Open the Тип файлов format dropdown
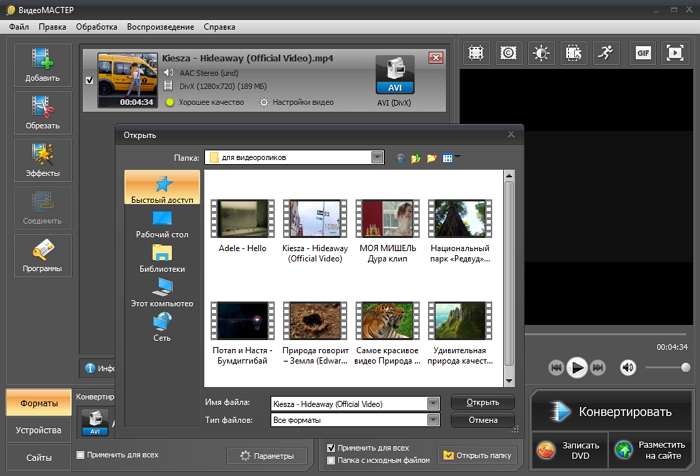This screenshot has height=476, width=700. [x=433, y=421]
